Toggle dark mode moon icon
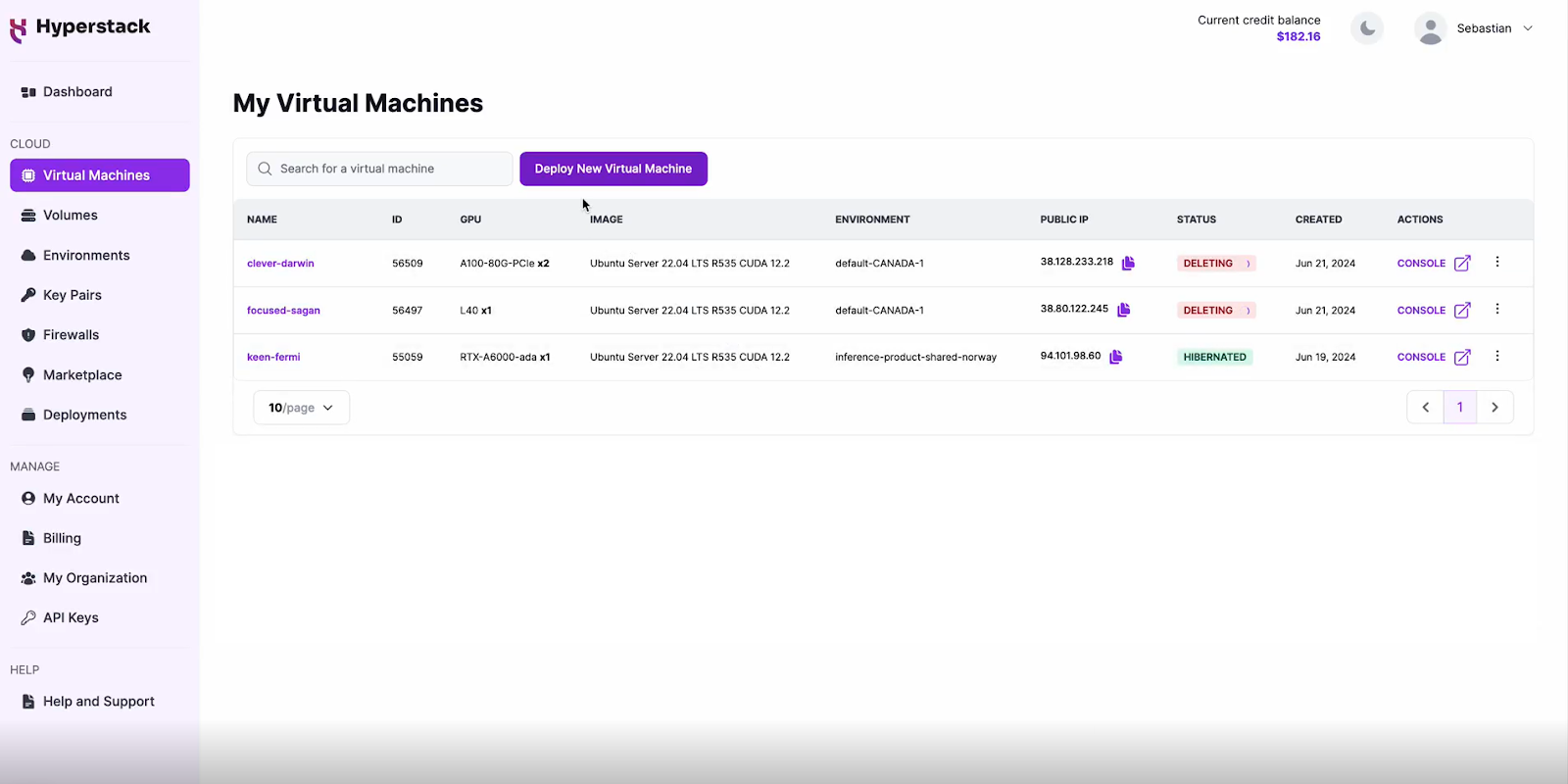This screenshot has height=784, width=1568. click(x=1367, y=28)
